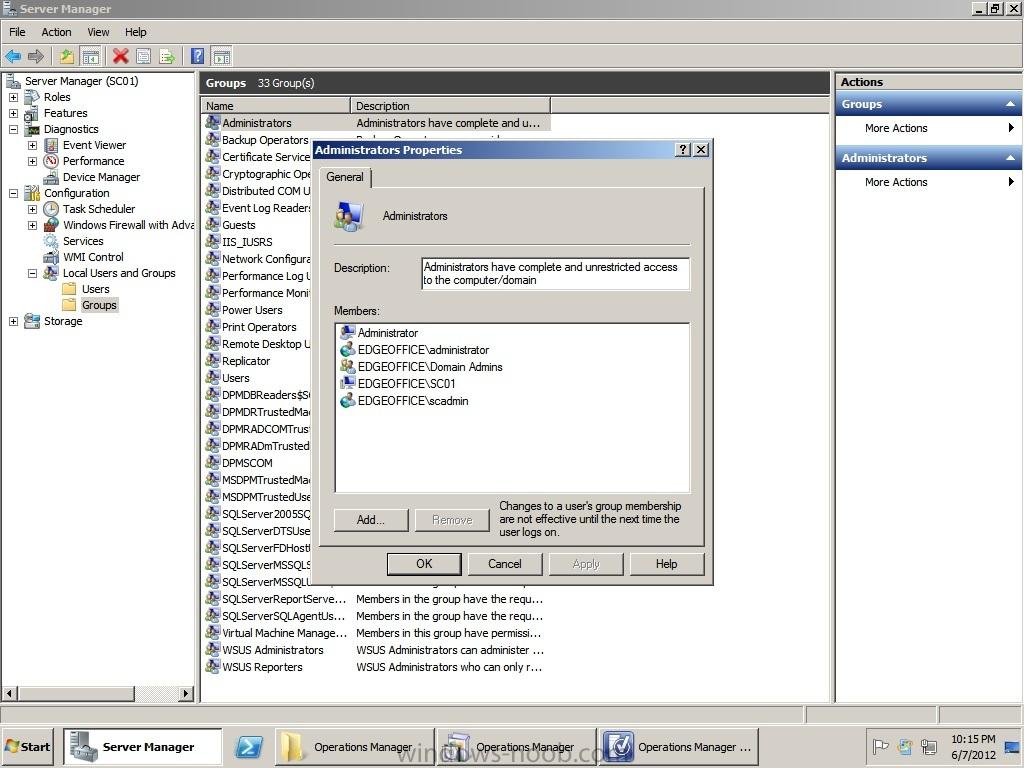This screenshot has height=768, width=1024.
Task: Click the Up one level toolbar icon
Action: [67, 56]
